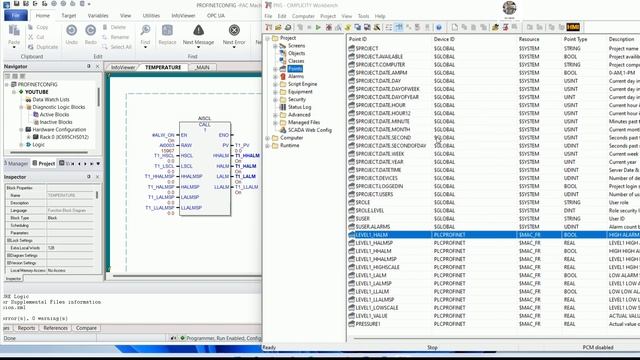Click the Duplicate button in Clipboard group
Image resolution: width=640 pixels, height=360 pixels.
click(x=43, y=47)
